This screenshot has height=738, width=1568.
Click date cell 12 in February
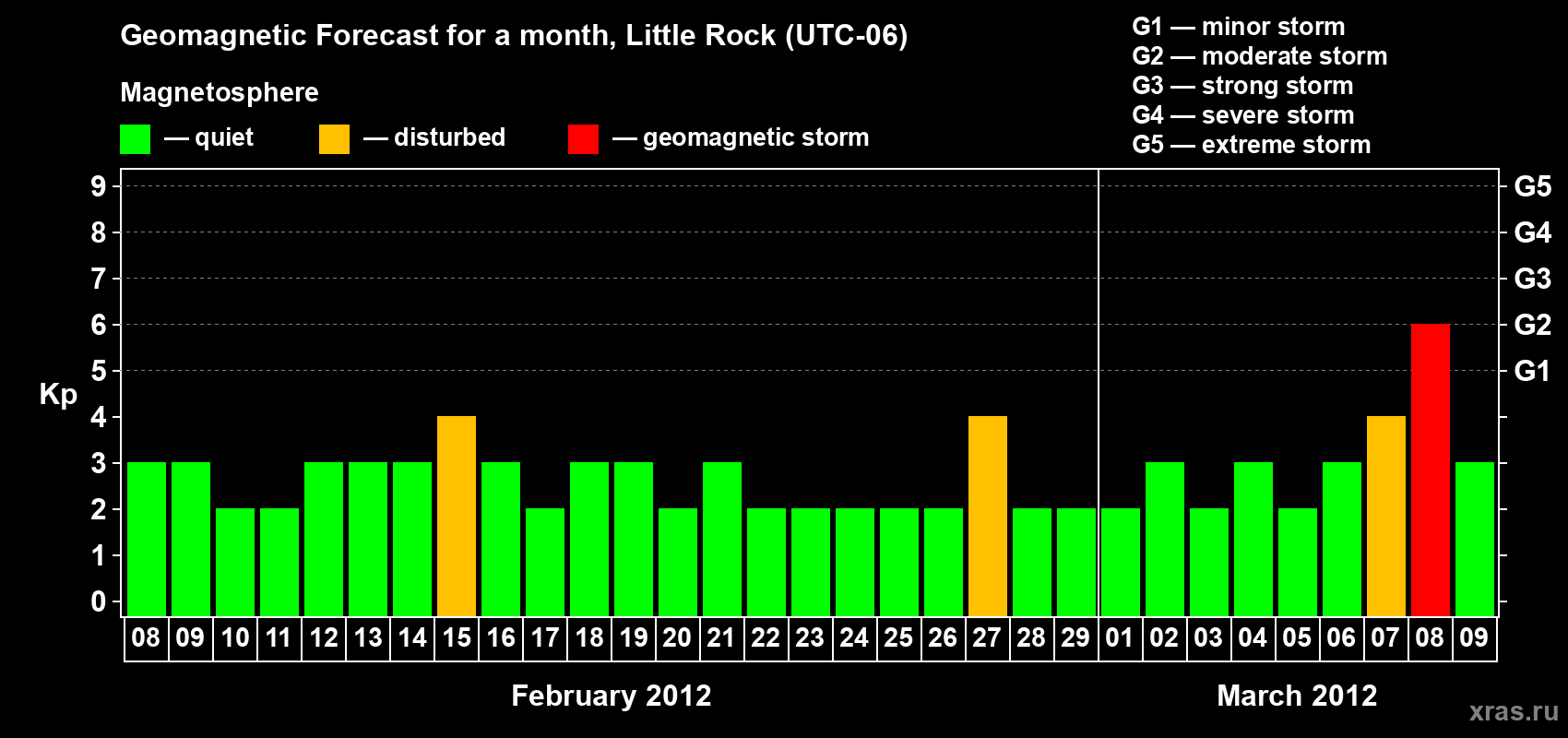point(324,638)
